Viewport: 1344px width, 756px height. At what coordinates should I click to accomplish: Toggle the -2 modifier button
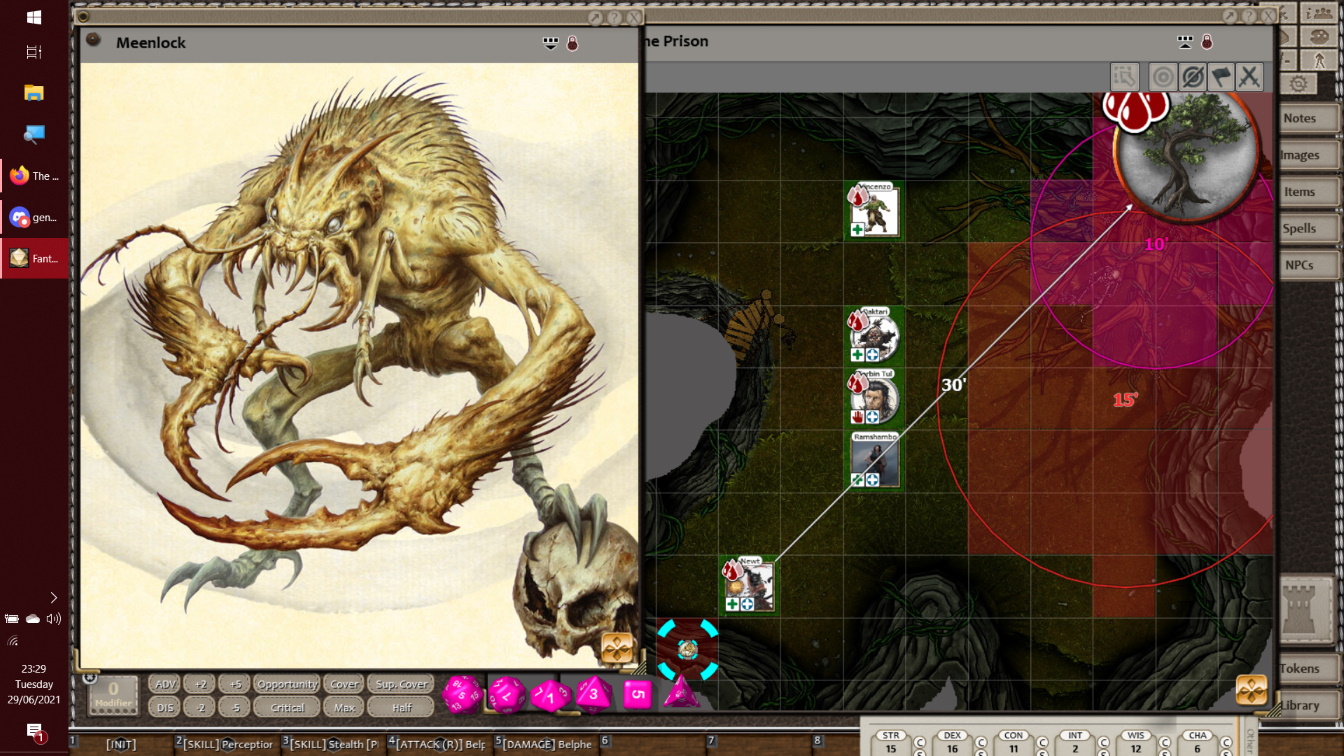(200, 707)
